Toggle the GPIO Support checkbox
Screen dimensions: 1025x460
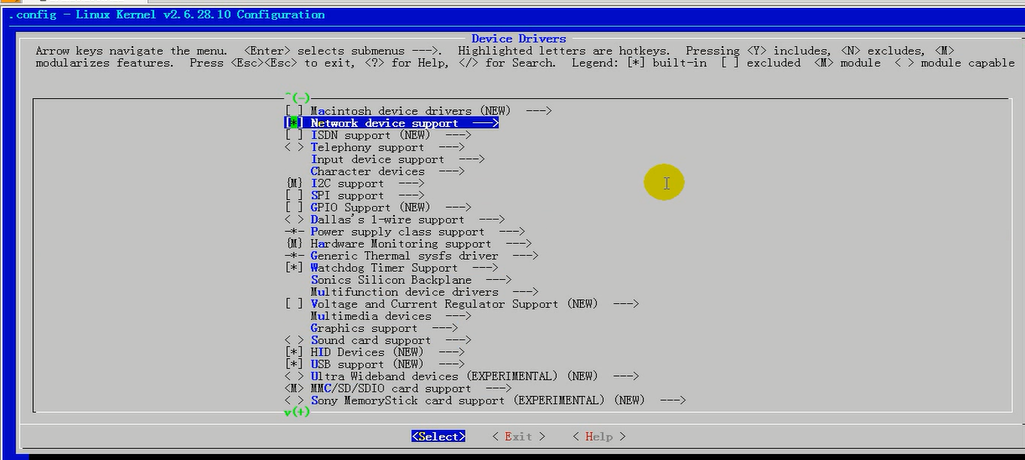(x=294, y=208)
